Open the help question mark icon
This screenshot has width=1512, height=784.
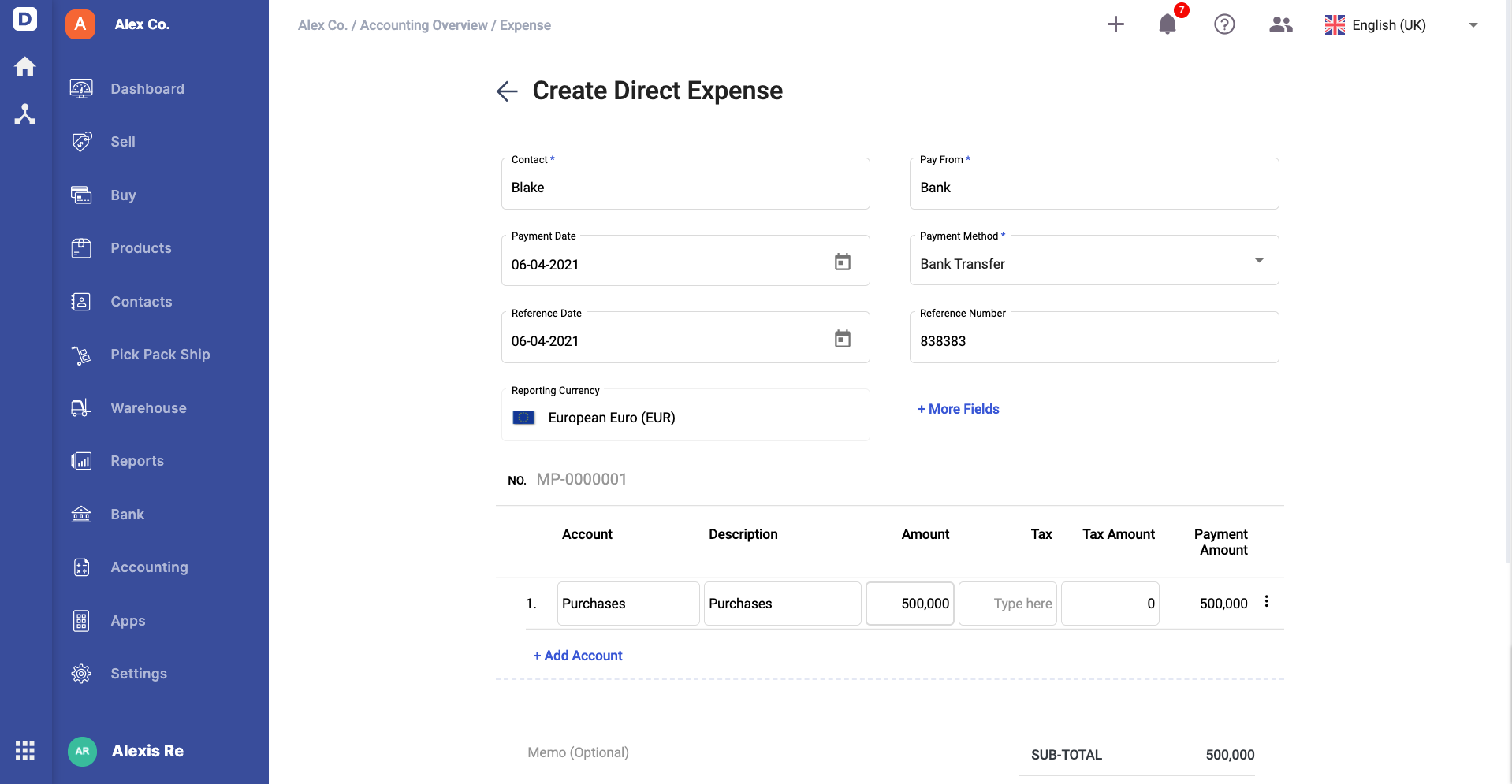click(1224, 24)
